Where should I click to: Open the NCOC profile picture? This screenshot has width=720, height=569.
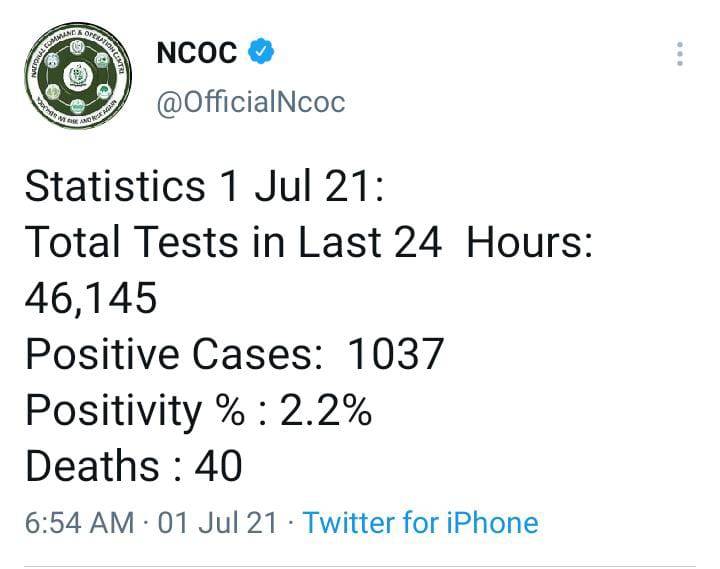tap(78, 76)
